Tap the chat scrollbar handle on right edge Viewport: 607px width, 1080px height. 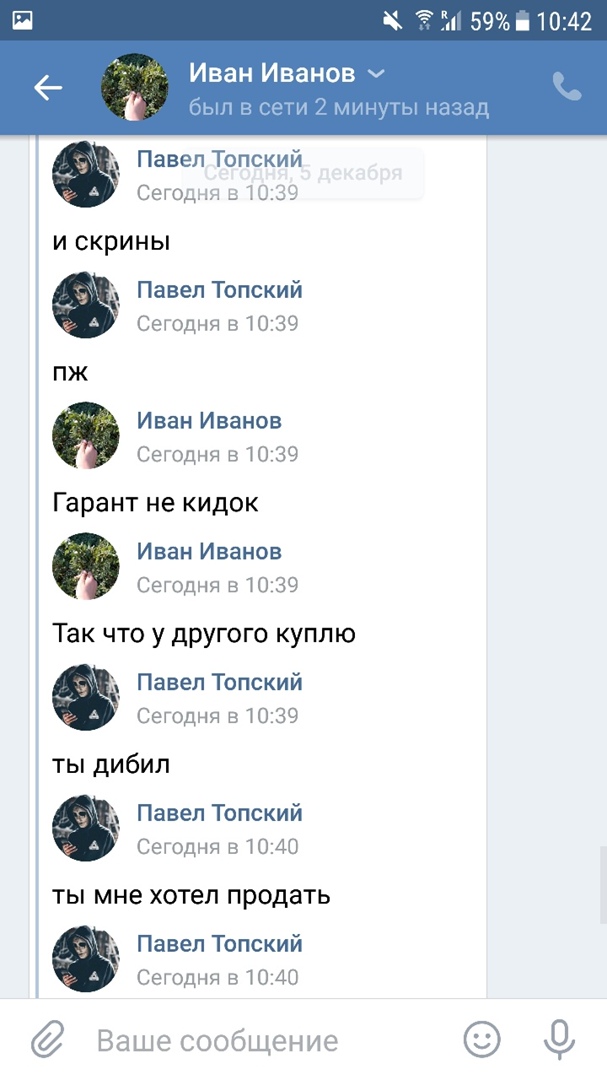click(x=602, y=875)
